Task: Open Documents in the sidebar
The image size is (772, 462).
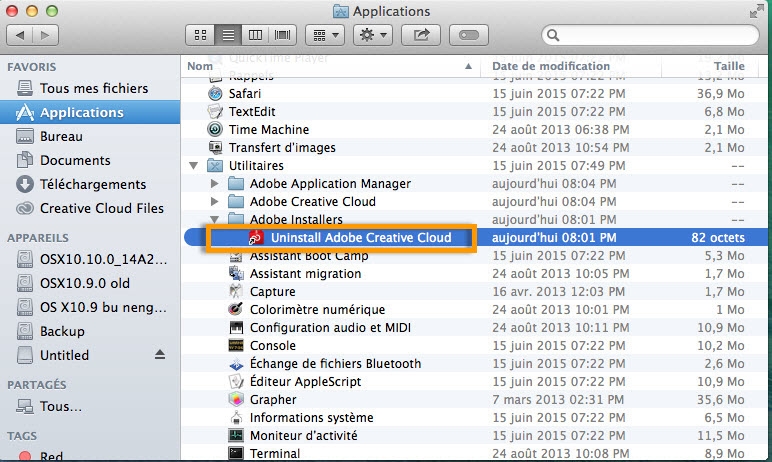Action: click(x=90, y=161)
